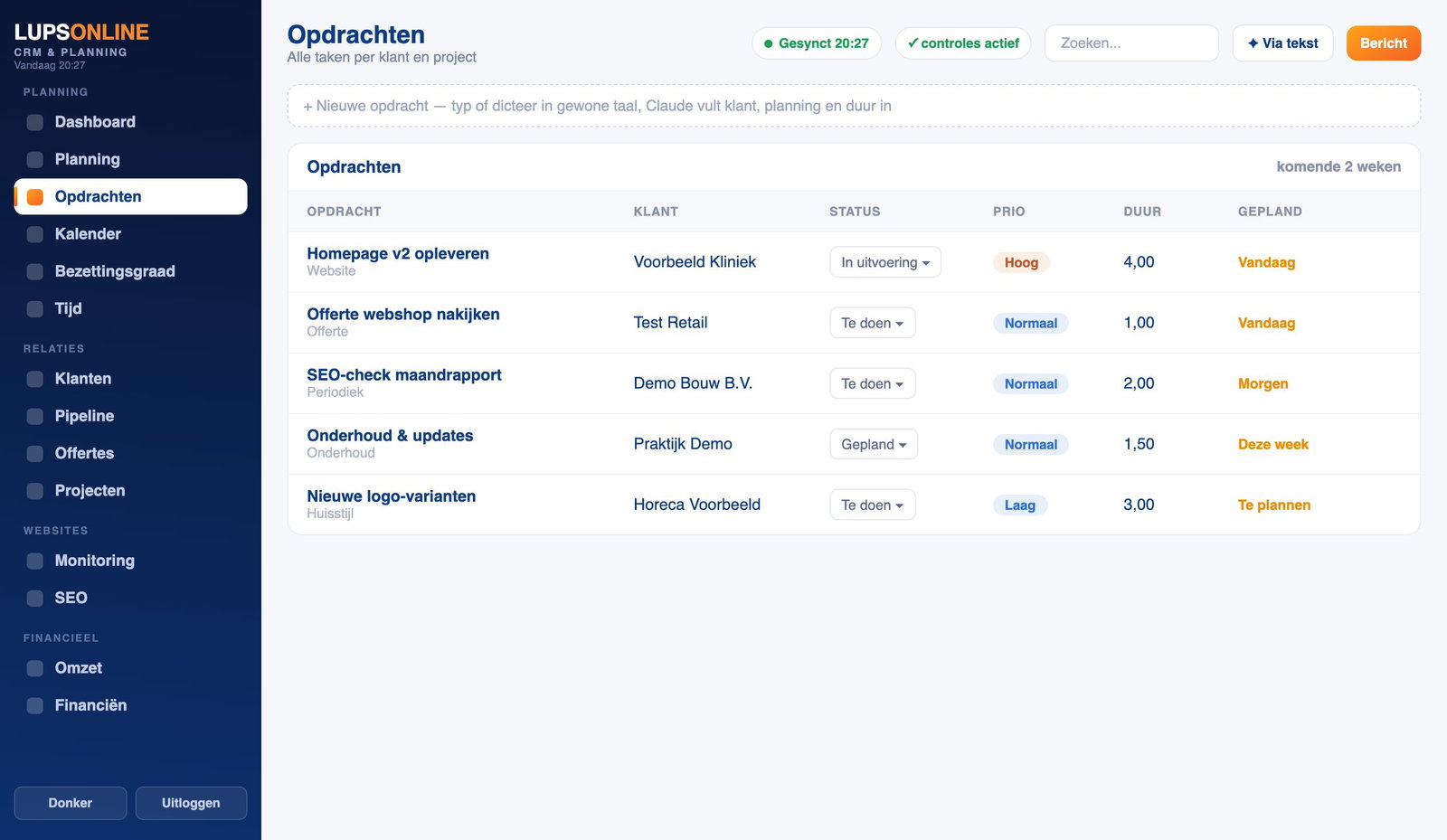The height and width of the screenshot is (840, 1447).
Task: Click the GEPLAND column header
Action: click(x=1270, y=212)
